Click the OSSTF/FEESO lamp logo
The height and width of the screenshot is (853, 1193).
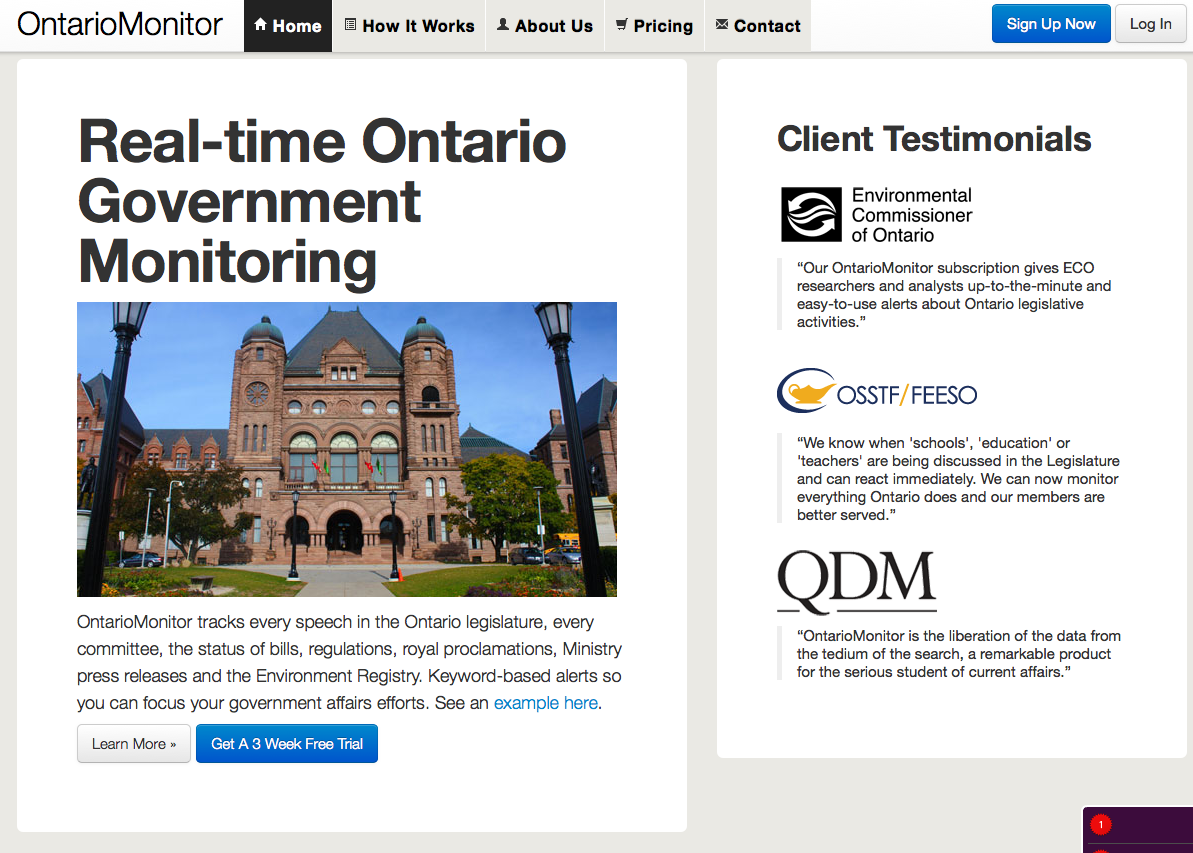pos(876,391)
